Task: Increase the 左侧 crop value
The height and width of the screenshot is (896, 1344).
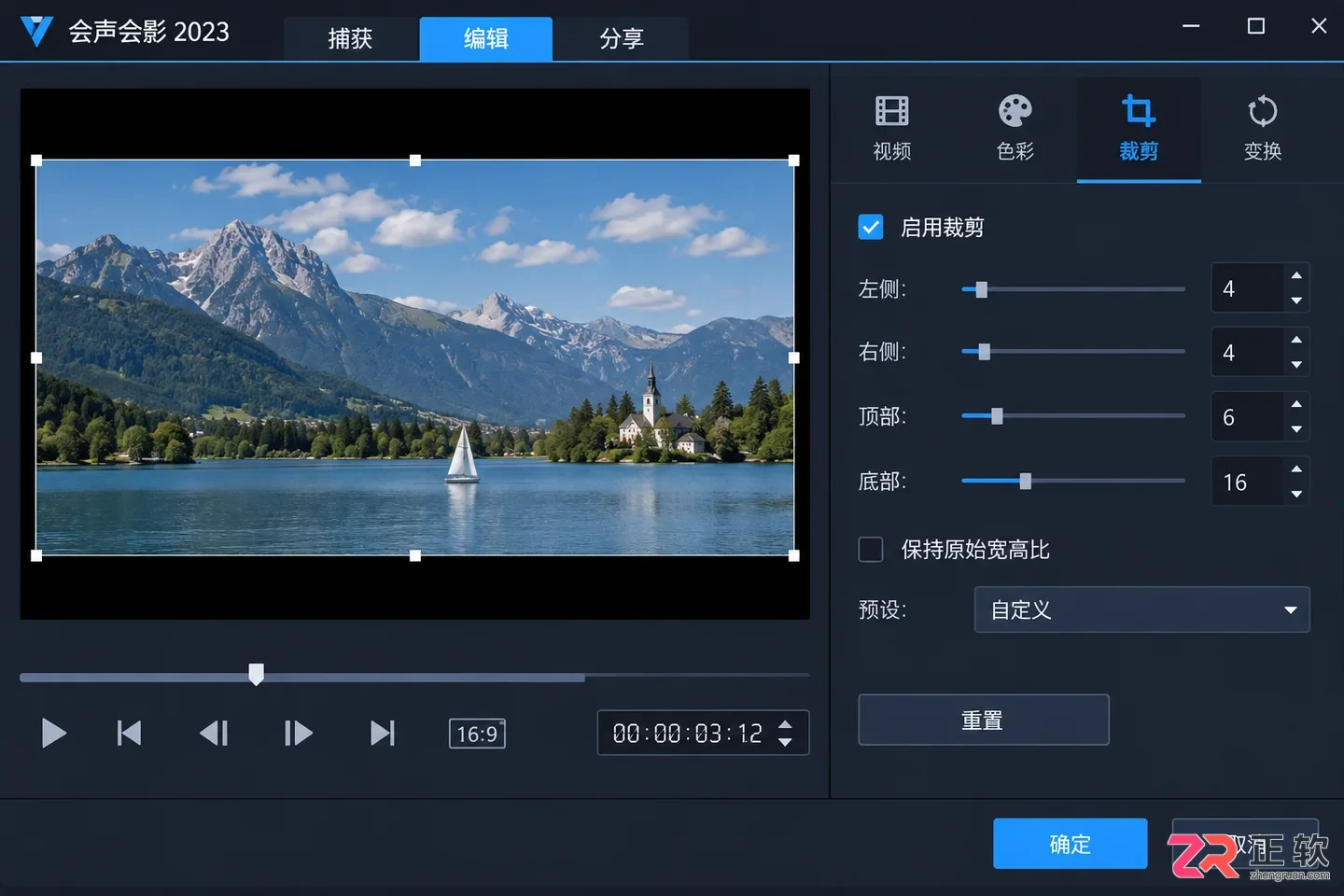Action: point(1296,276)
